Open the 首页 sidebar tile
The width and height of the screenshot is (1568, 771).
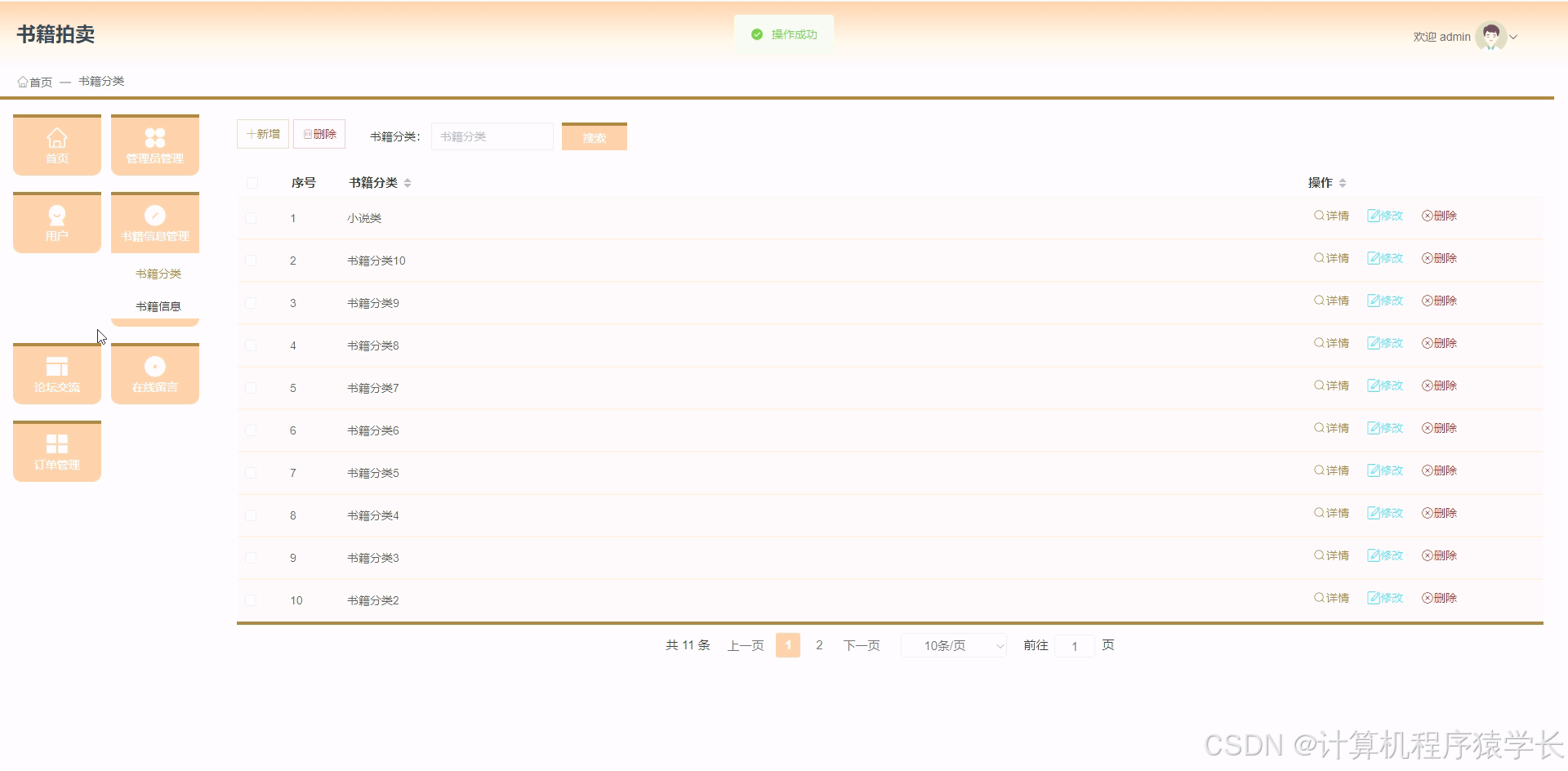click(x=57, y=145)
